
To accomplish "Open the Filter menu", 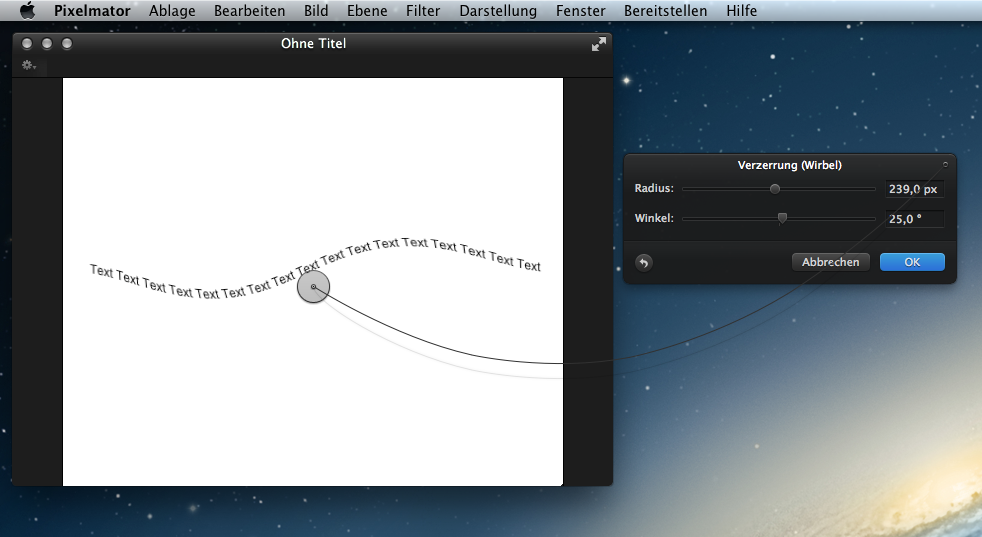I will (423, 11).
